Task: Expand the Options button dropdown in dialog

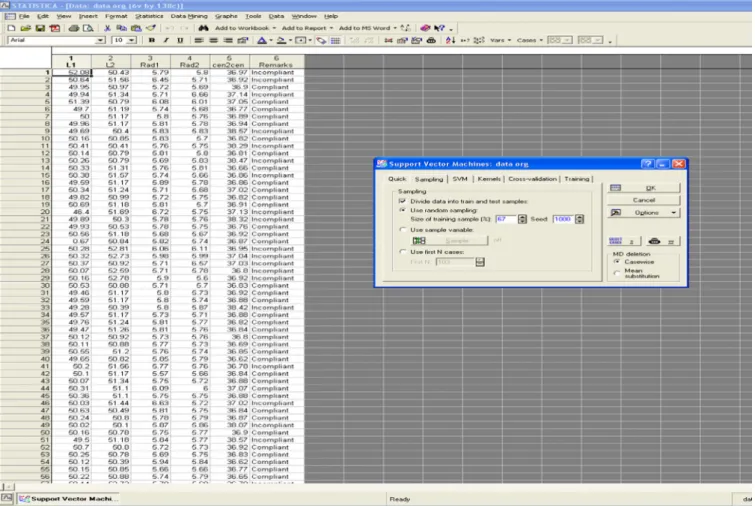Action: [674, 213]
